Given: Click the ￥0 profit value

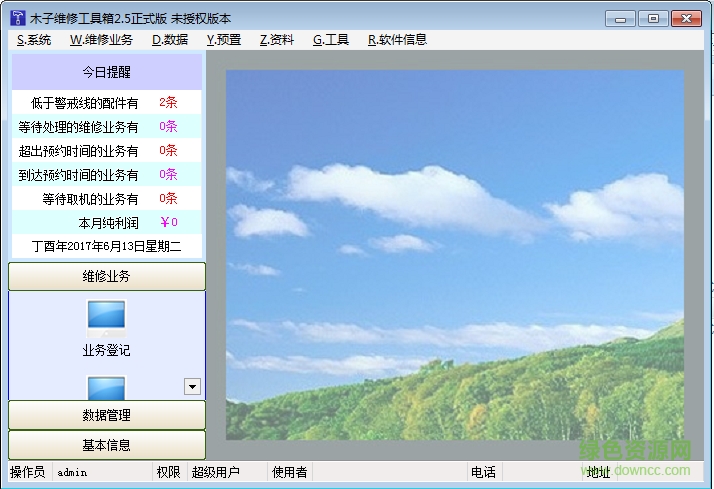Looking at the screenshot, I should tap(169, 222).
